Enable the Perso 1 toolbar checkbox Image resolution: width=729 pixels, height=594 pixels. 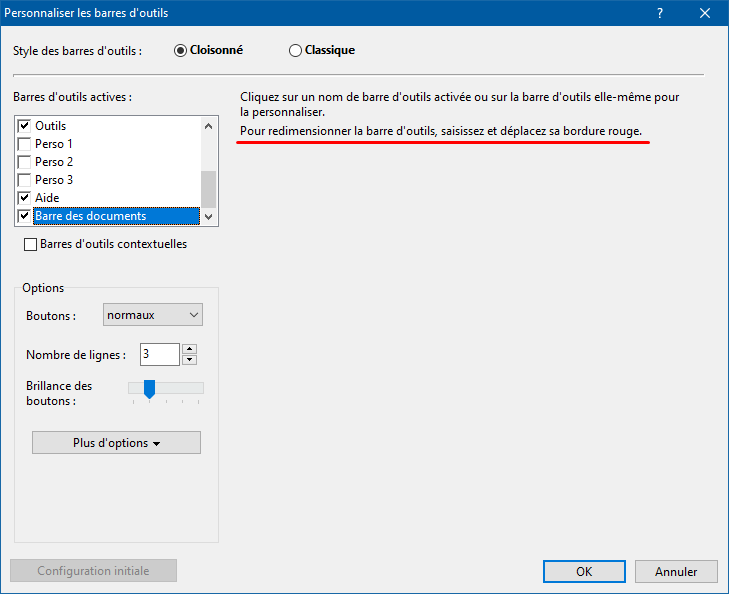pyautogui.click(x=25, y=144)
